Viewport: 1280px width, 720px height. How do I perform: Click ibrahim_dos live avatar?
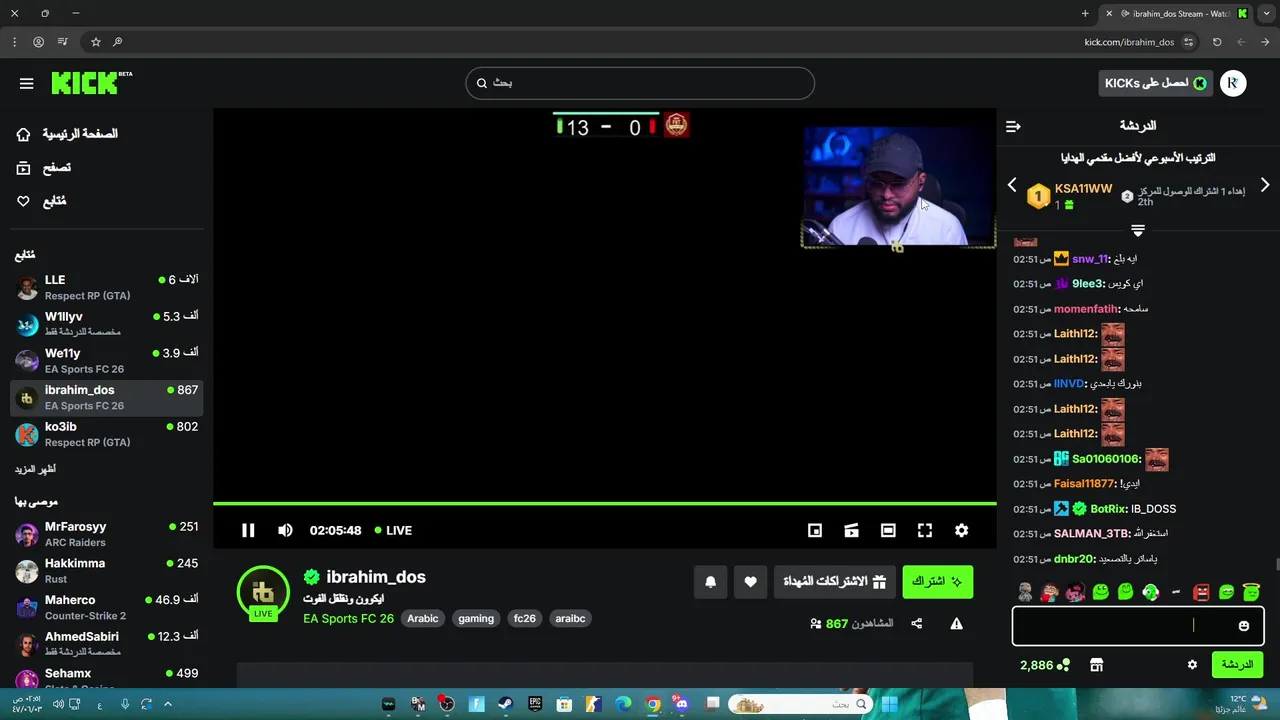click(x=263, y=593)
